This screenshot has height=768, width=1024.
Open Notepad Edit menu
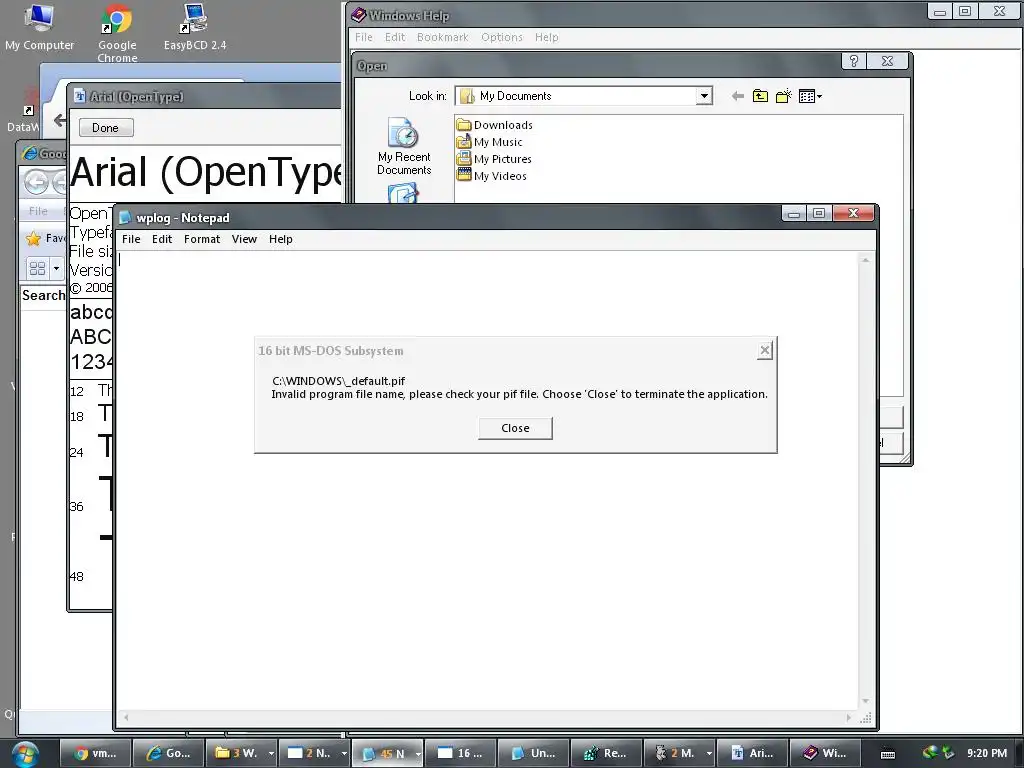[x=162, y=239]
